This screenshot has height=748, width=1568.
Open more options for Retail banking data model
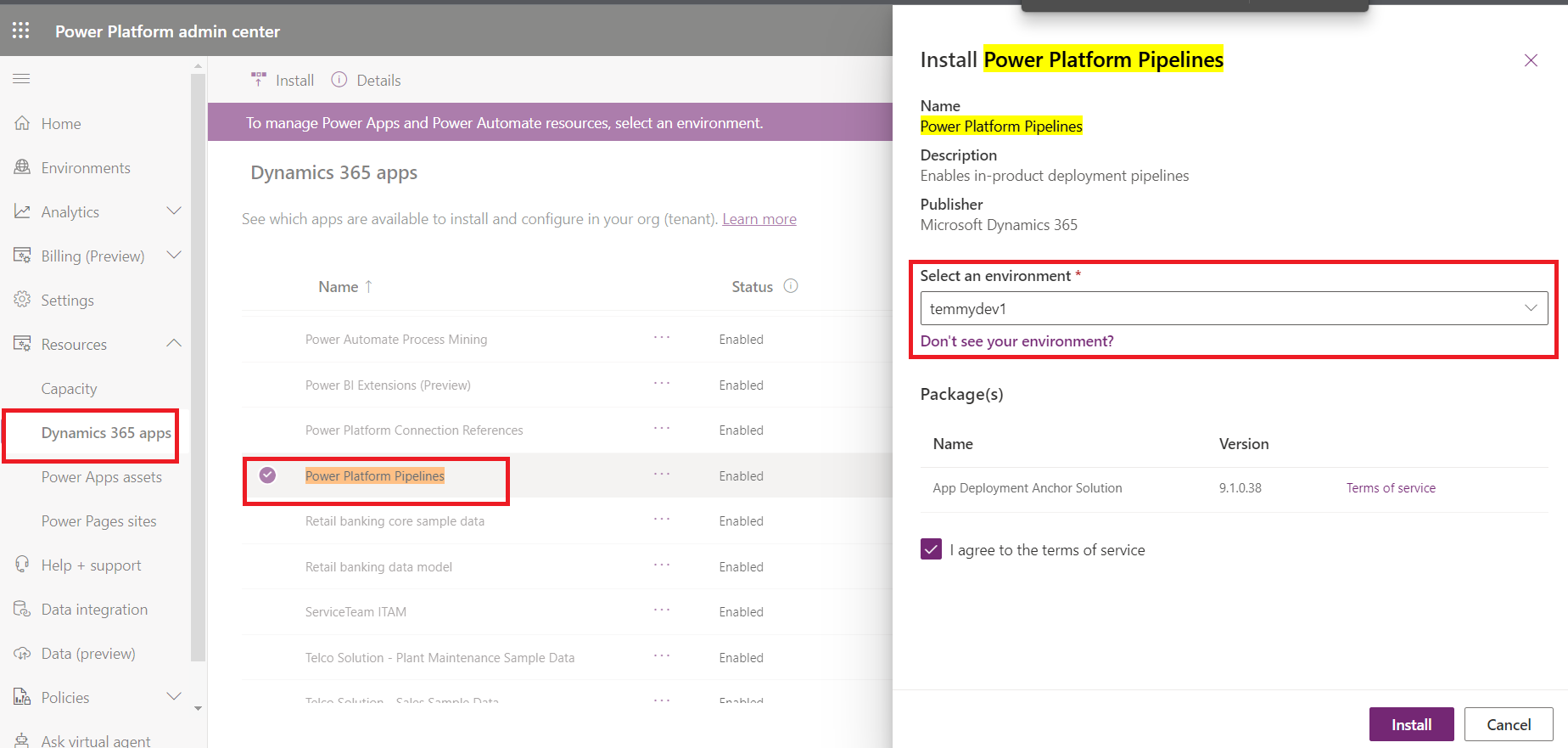point(662,565)
